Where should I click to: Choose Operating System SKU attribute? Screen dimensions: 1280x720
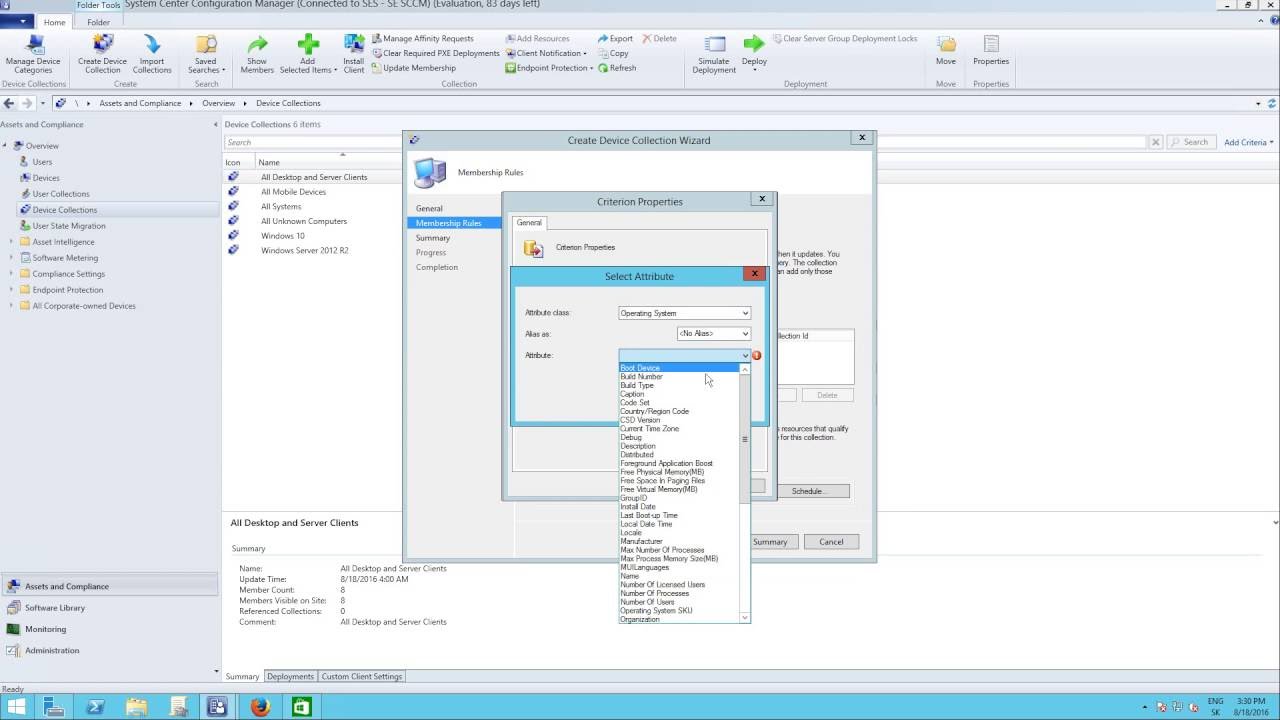656,611
